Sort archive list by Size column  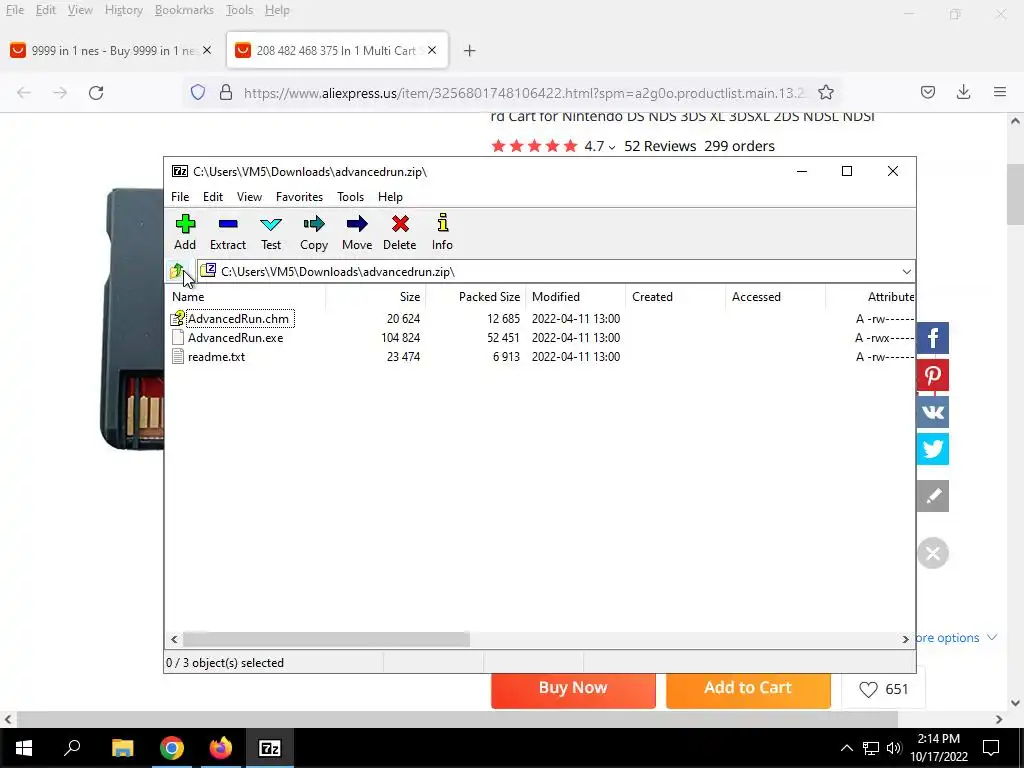376,296
